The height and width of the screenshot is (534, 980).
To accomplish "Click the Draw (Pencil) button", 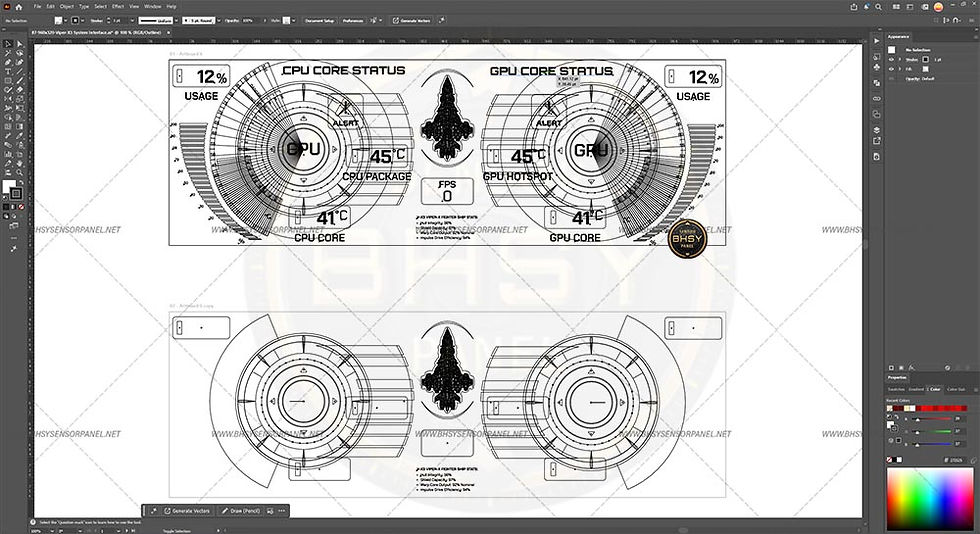I will tap(241, 511).
